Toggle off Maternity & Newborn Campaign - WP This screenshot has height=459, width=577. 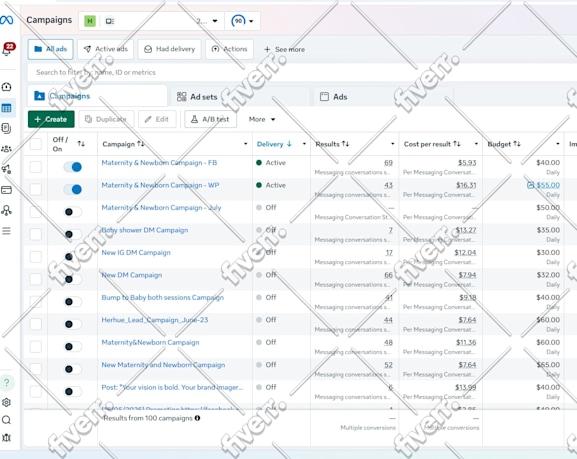[72, 190]
